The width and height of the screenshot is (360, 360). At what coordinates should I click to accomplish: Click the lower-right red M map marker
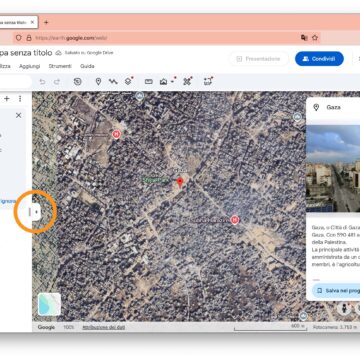coord(235,220)
